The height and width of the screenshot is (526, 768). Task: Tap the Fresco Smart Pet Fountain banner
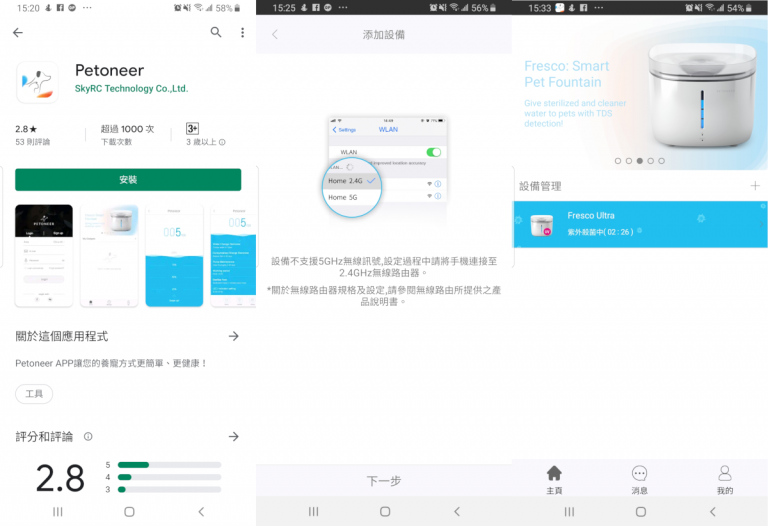[640, 93]
